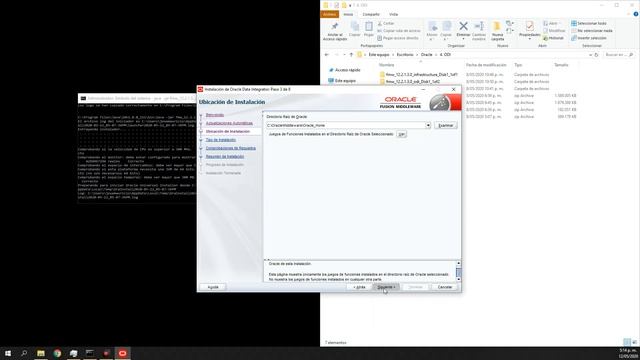
Task: Click the Ver button in installer
Action: coord(401,134)
